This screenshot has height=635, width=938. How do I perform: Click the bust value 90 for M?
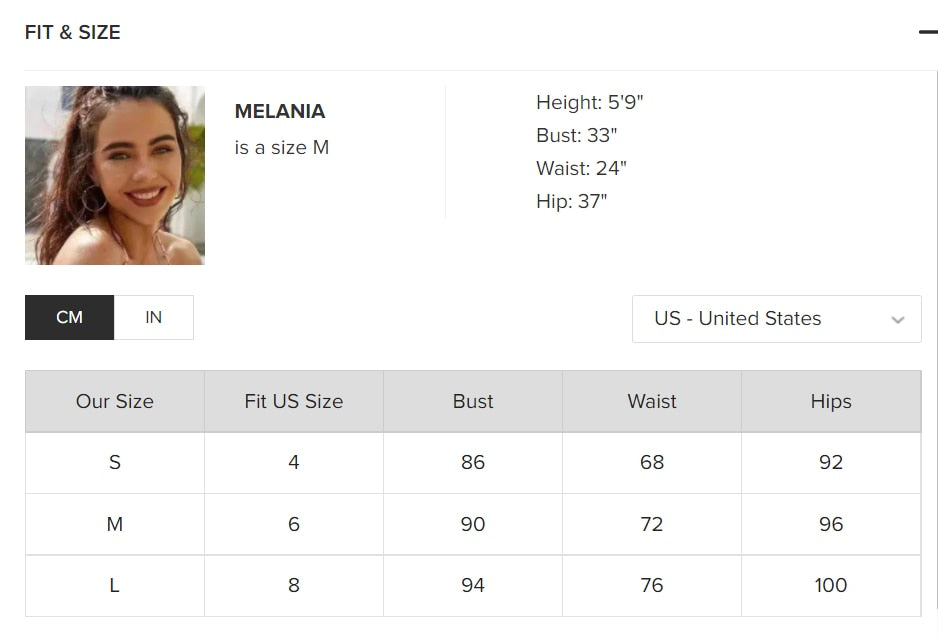click(x=473, y=524)
